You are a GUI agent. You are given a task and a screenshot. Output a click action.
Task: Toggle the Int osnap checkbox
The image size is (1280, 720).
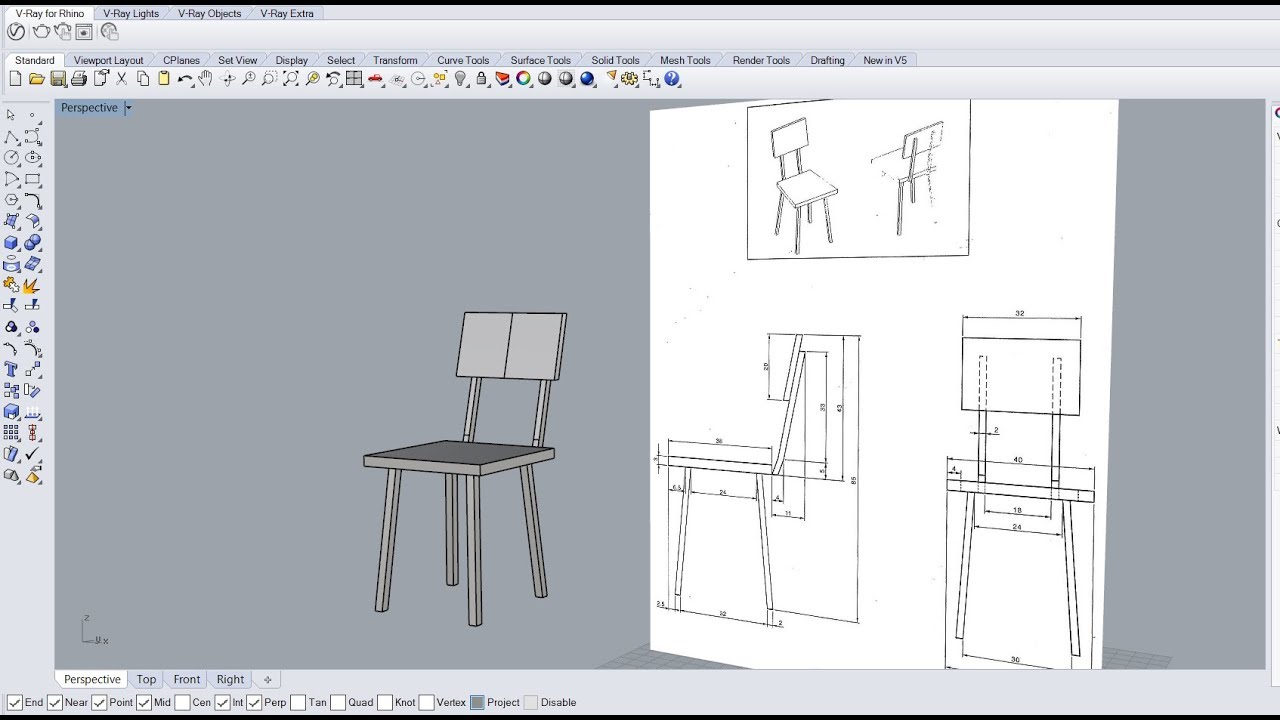click(222, 702)
